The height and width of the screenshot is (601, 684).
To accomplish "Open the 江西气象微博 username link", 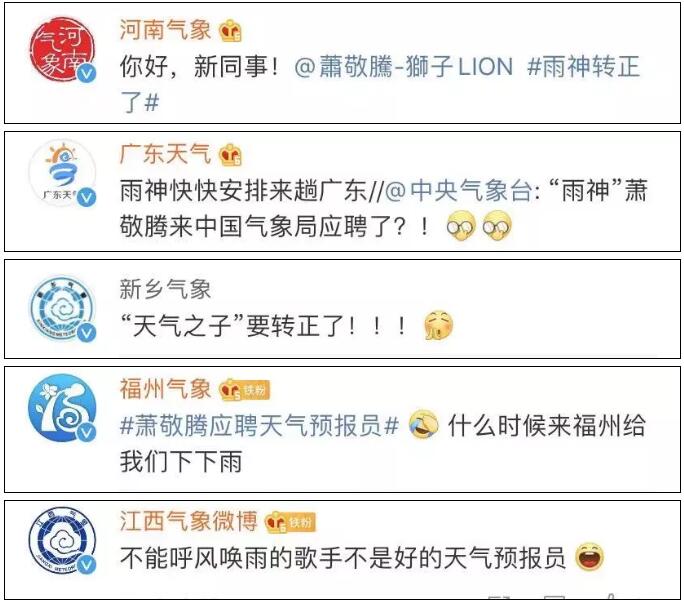I will tap(189, 521).
